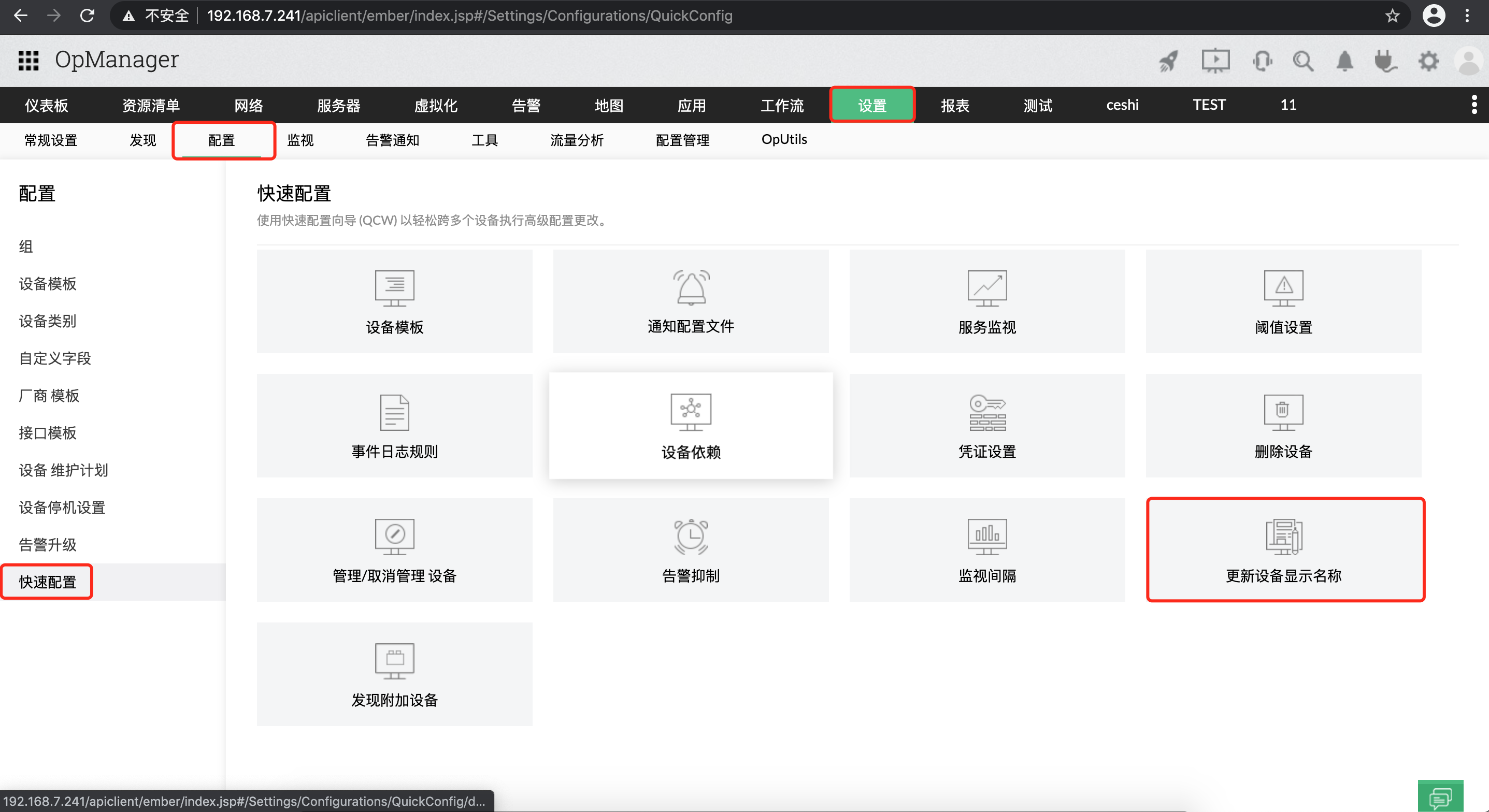Go to the 工作流 main tab
This screenshot has width=1489, height=812.
[781, 105]
